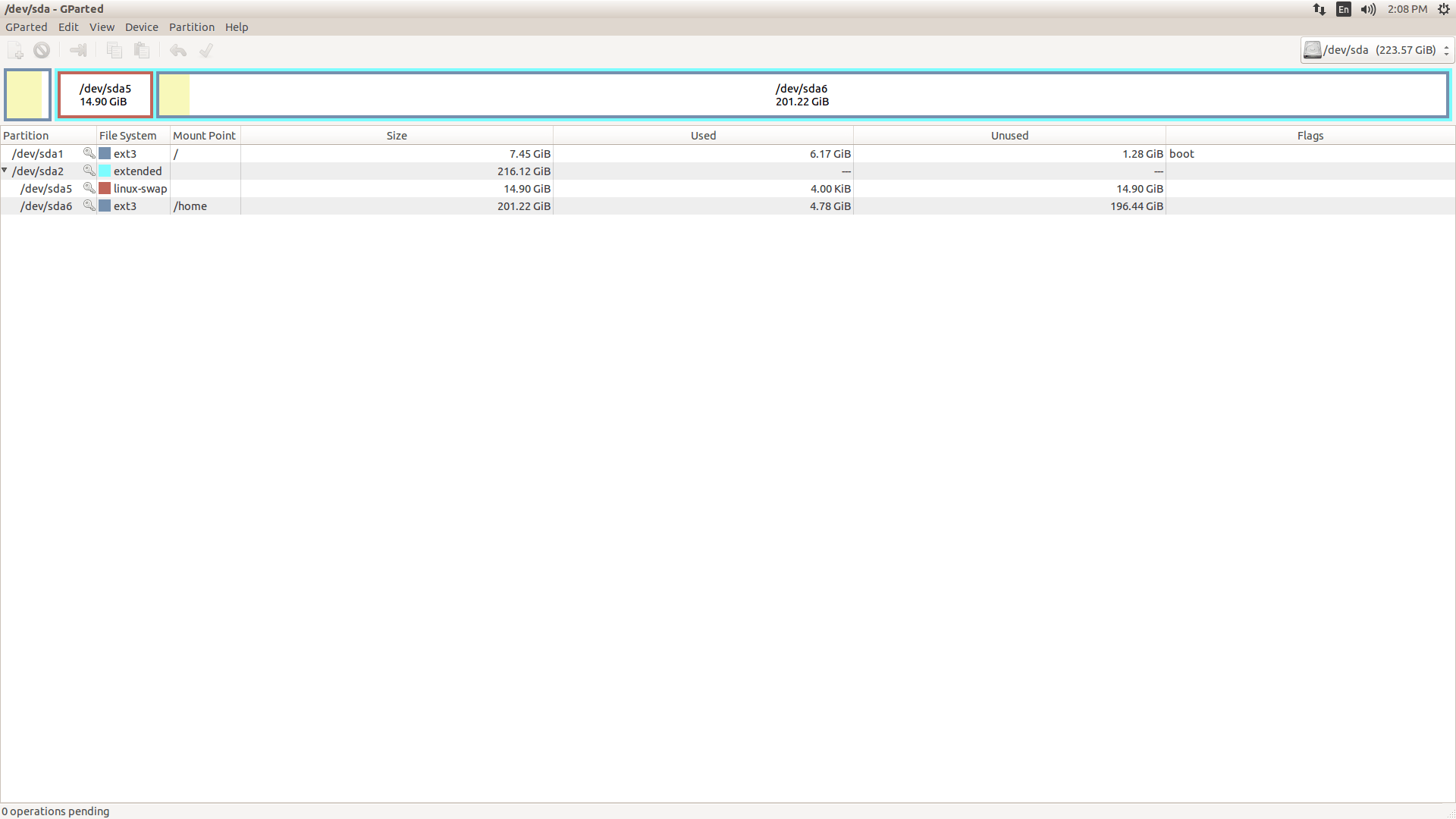Click the linux-swap file system label

pyautogui.click(x=140, y=188)
